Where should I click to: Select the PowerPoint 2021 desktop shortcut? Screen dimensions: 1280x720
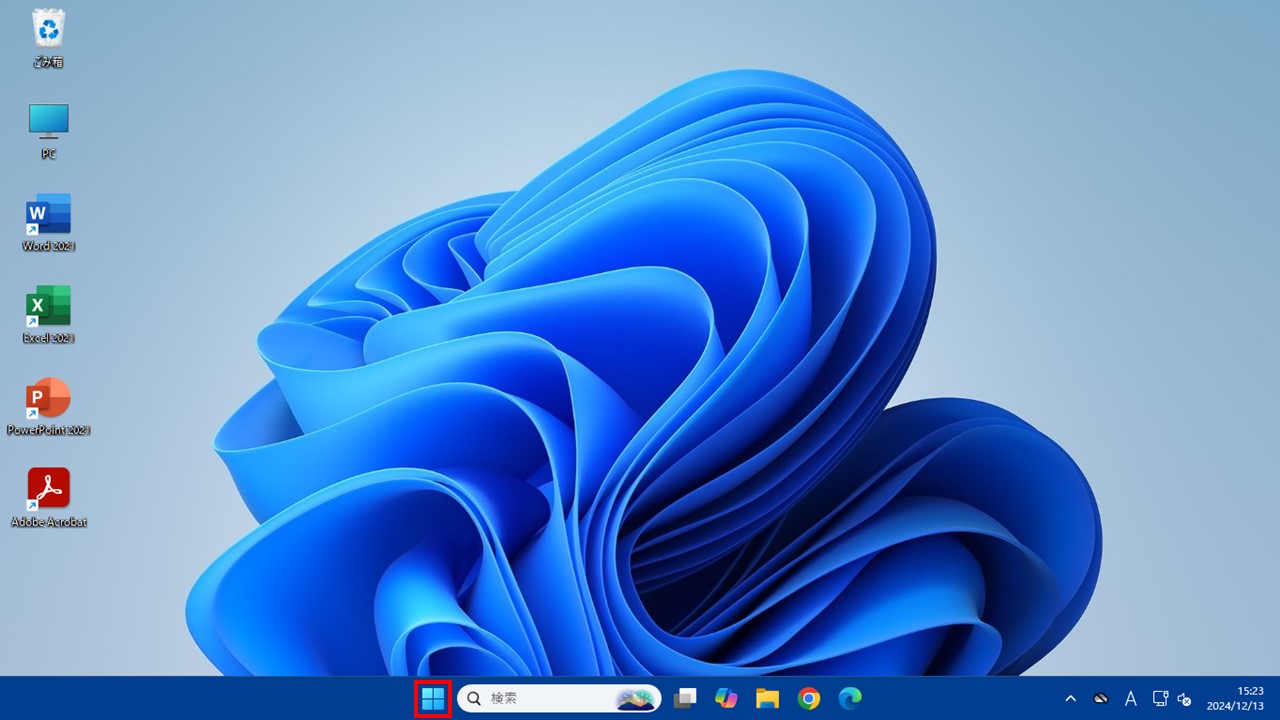48,406
